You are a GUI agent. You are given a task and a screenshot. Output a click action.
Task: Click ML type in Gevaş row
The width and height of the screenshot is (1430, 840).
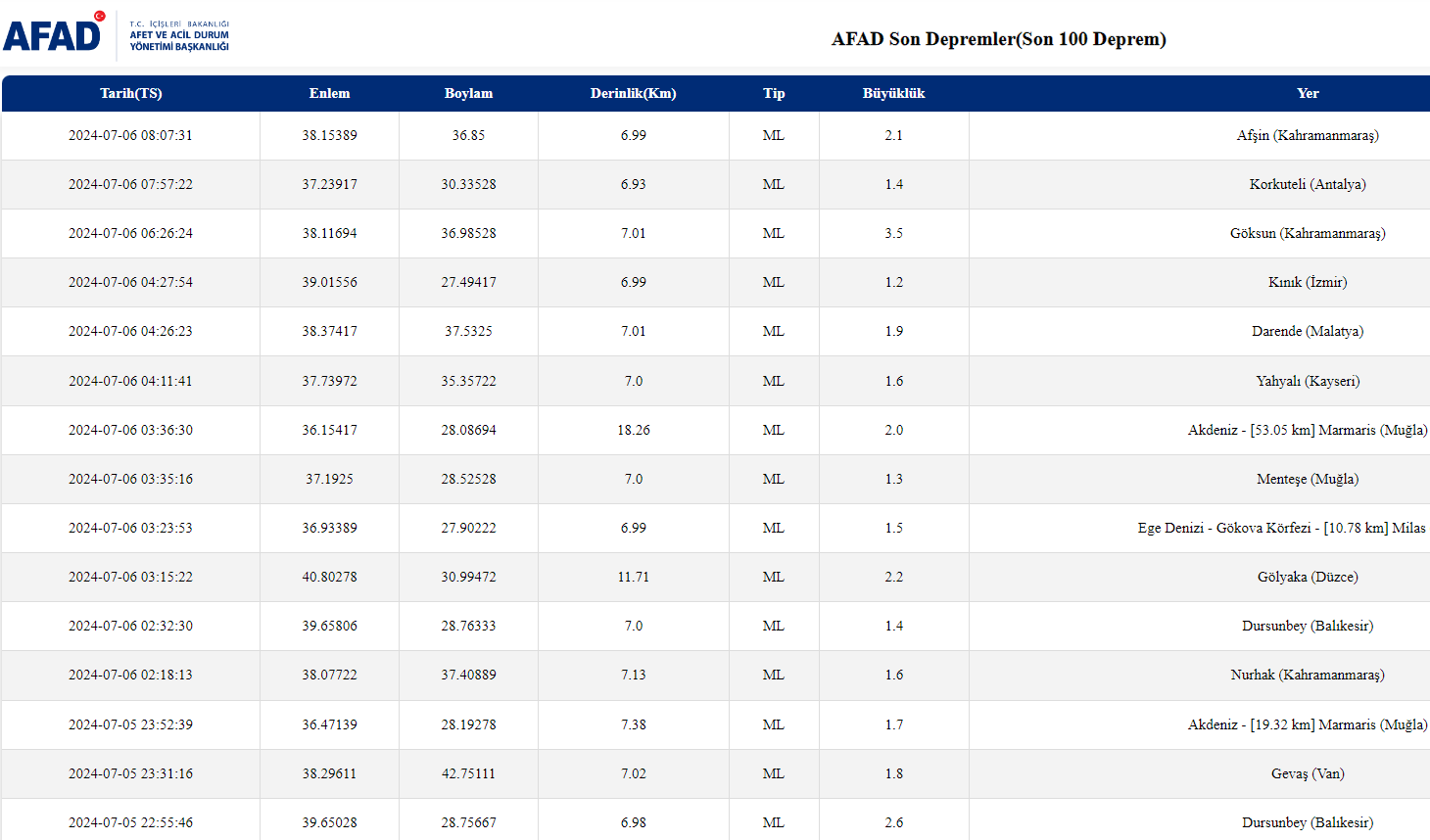click(x=774, y=773)
